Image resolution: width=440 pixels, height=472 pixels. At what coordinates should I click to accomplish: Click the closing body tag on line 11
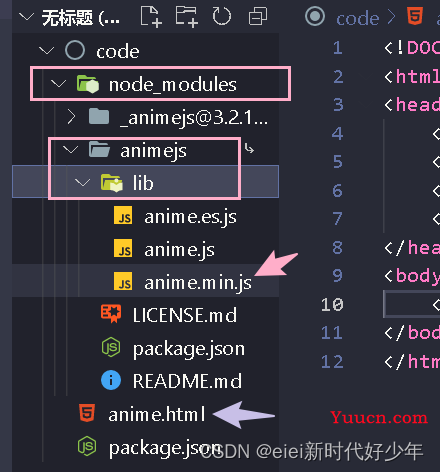click(424, 333)
